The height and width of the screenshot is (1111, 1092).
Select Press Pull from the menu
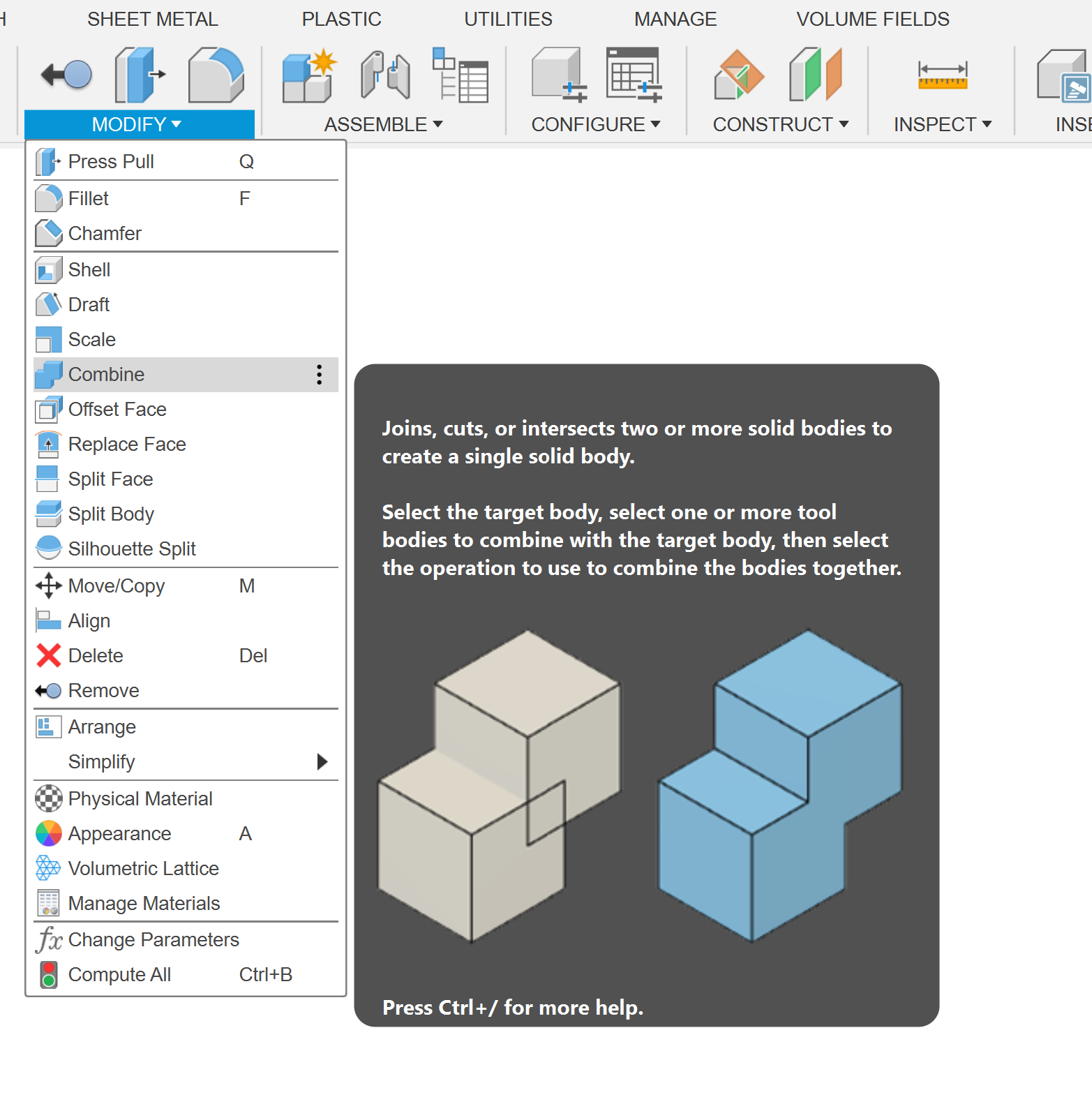pyautogui.click(x=186, y=162)
